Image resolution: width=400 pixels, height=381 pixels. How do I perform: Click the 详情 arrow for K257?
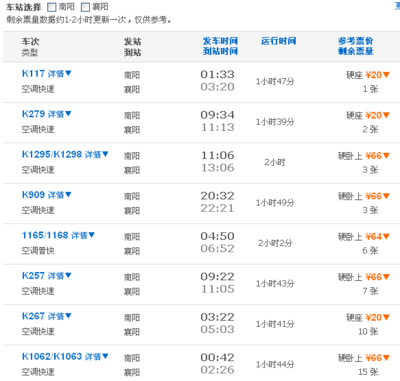68,275
